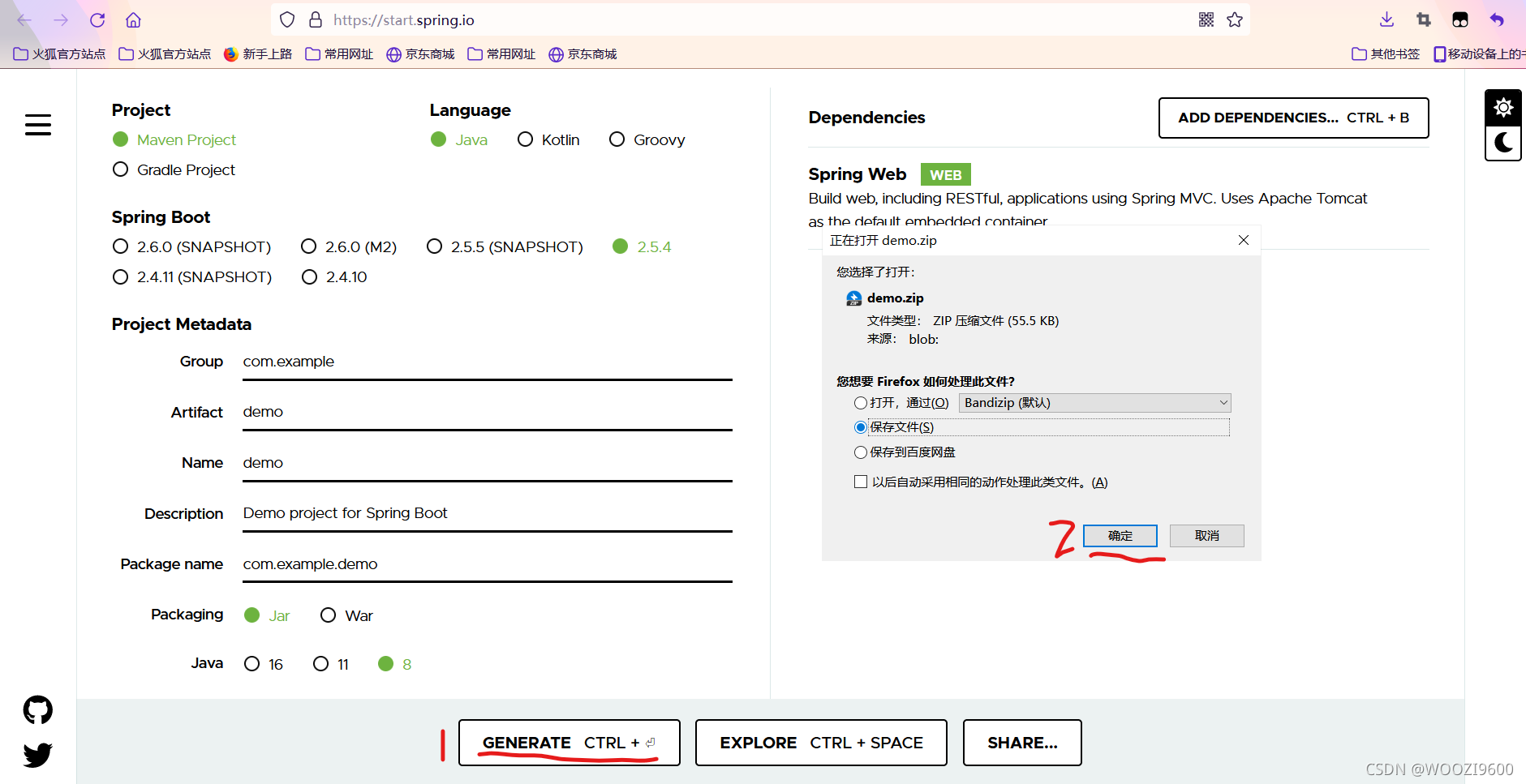The image size is (1526, 784).
Task: Select Spring Boot 2.5.5 (SNAPSHOT)
Action: 505,246
